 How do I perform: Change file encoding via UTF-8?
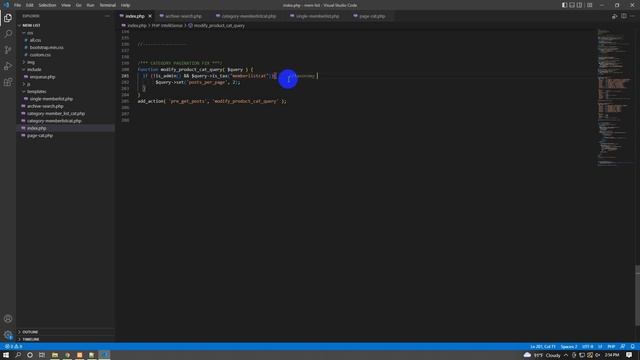point(588,347)
